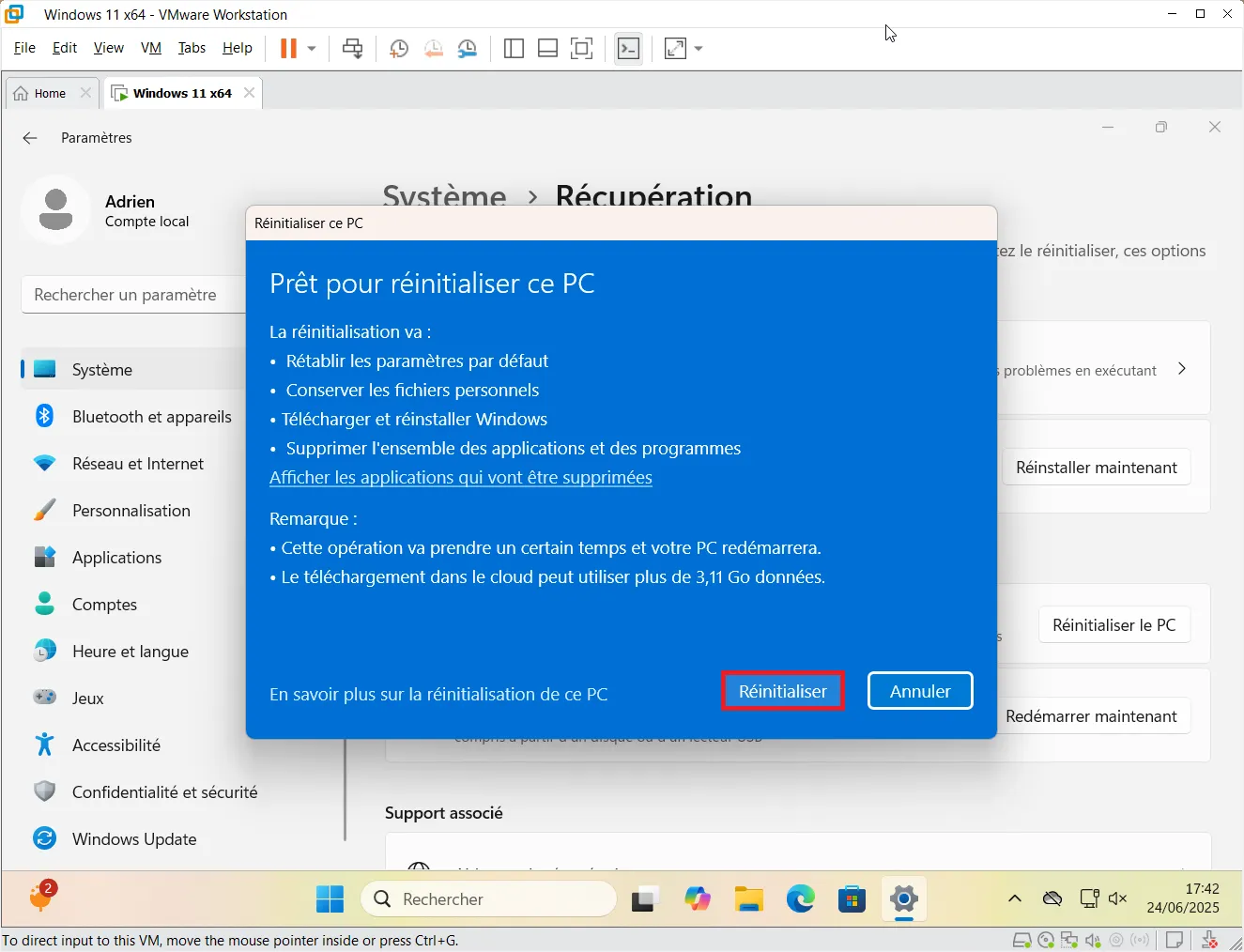Close the Home tab
Screen dimensions: 1244x952
pyautogui.click(x=85, y=93)
